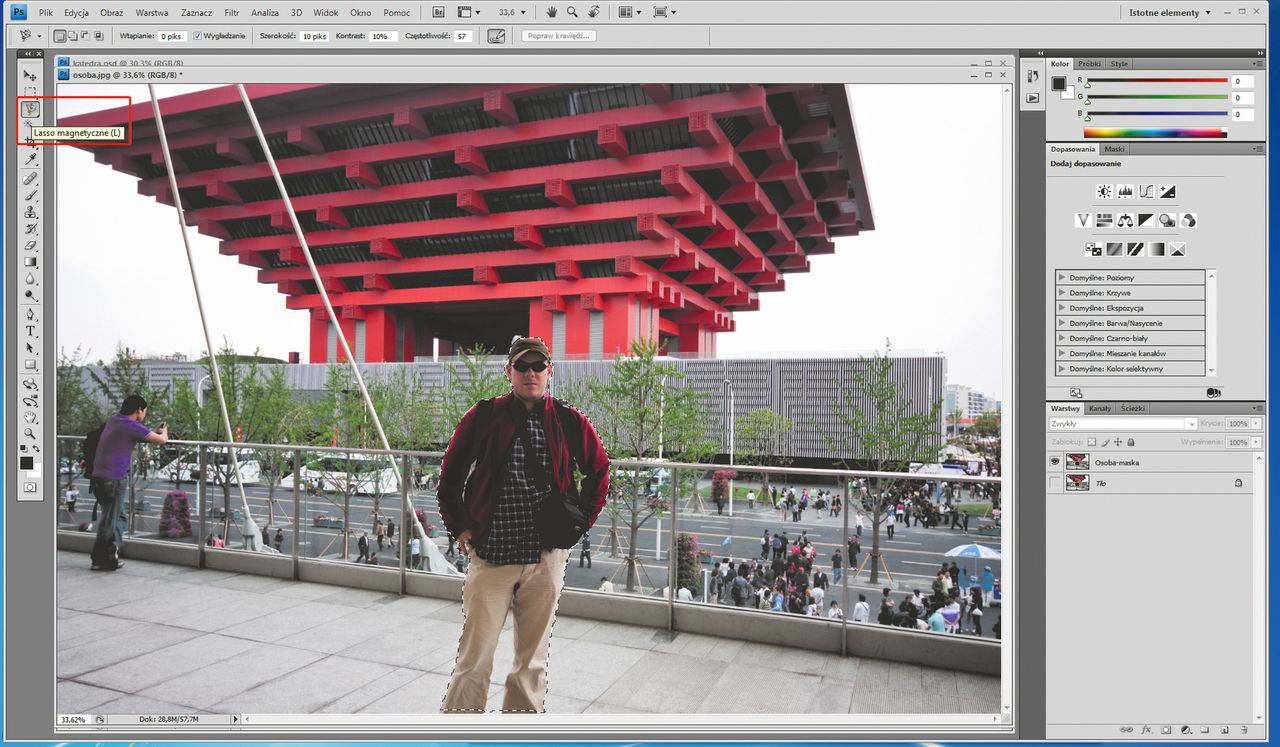This screenshot has height=747, width=1280.
Task: Click the Wtapianie input field
Action: click(173, 36)
